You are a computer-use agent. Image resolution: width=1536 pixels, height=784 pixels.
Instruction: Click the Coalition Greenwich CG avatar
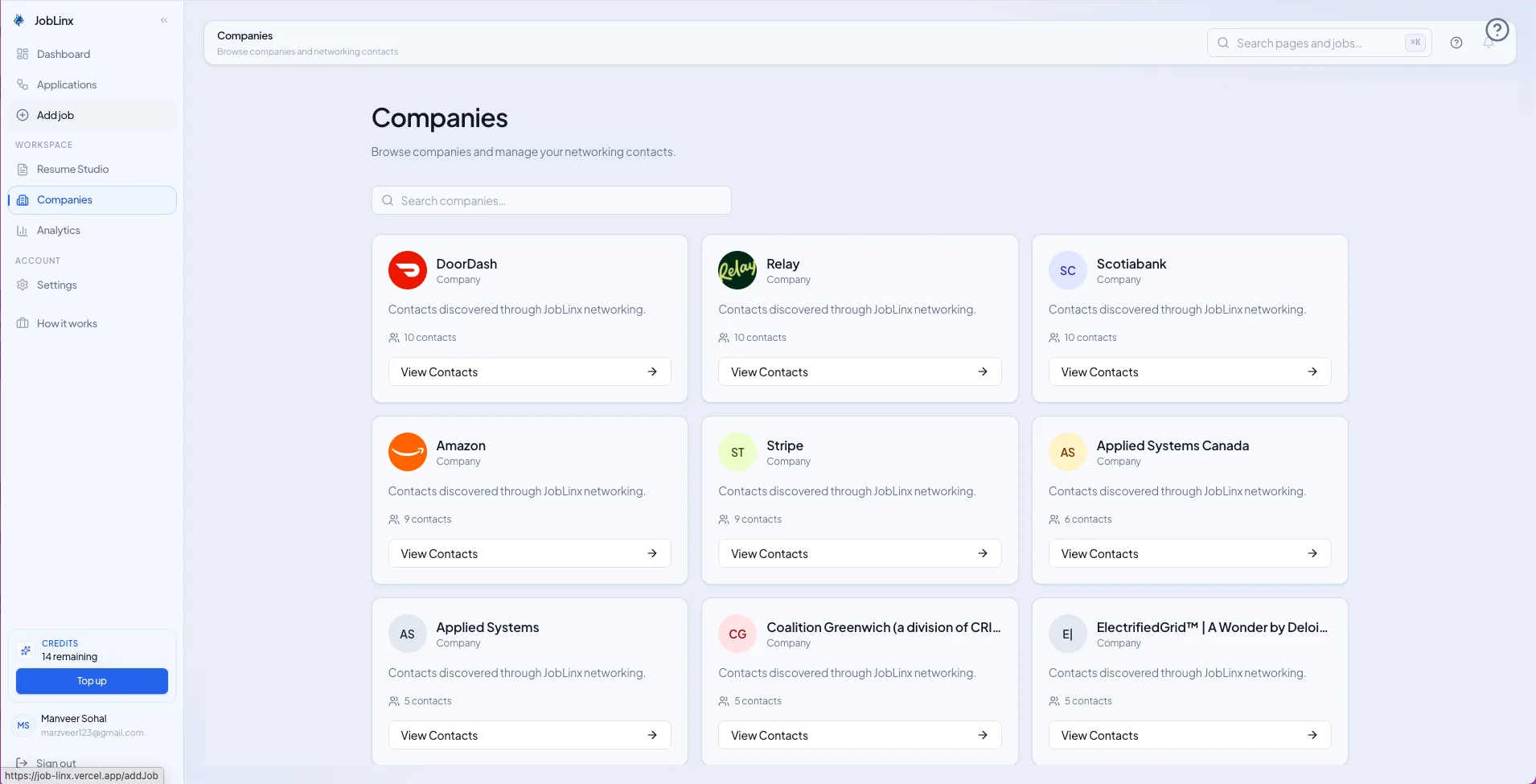coord(737,634)
